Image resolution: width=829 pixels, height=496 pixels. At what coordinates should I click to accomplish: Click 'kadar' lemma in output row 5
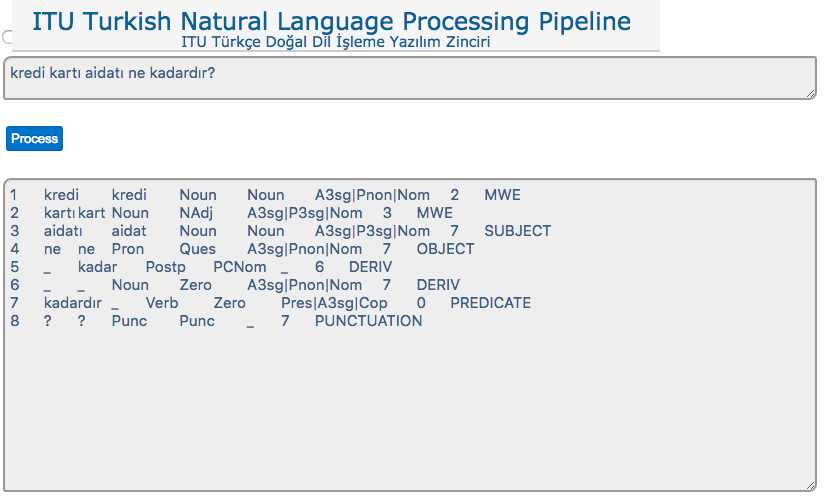97,267
